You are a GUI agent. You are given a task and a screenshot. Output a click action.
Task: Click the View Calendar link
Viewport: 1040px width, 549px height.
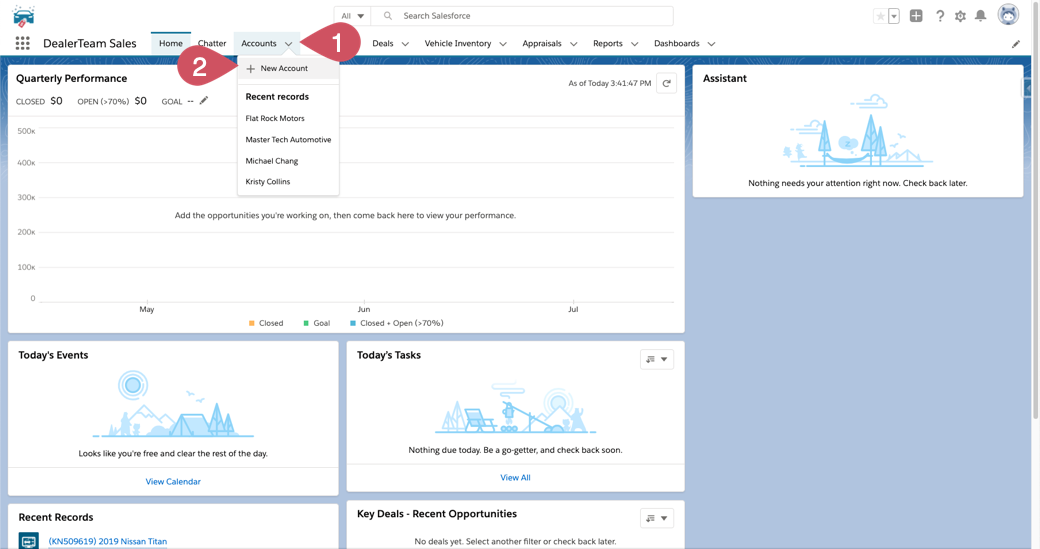click(x=173, y=482)
